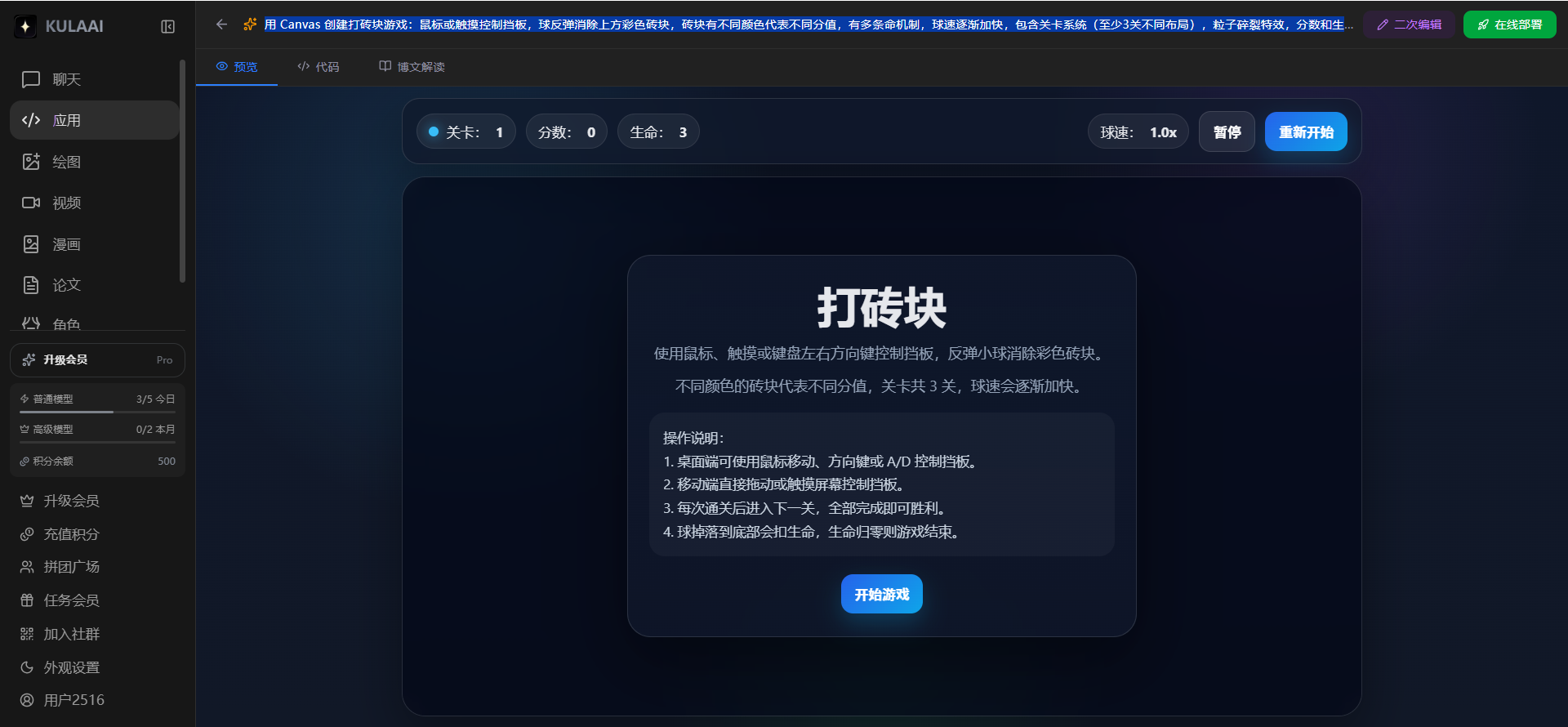Collapse the sidebar with the panel icon
This screenshot has height=727, width=1568.
pyautogui.click(x=167, y=26)
